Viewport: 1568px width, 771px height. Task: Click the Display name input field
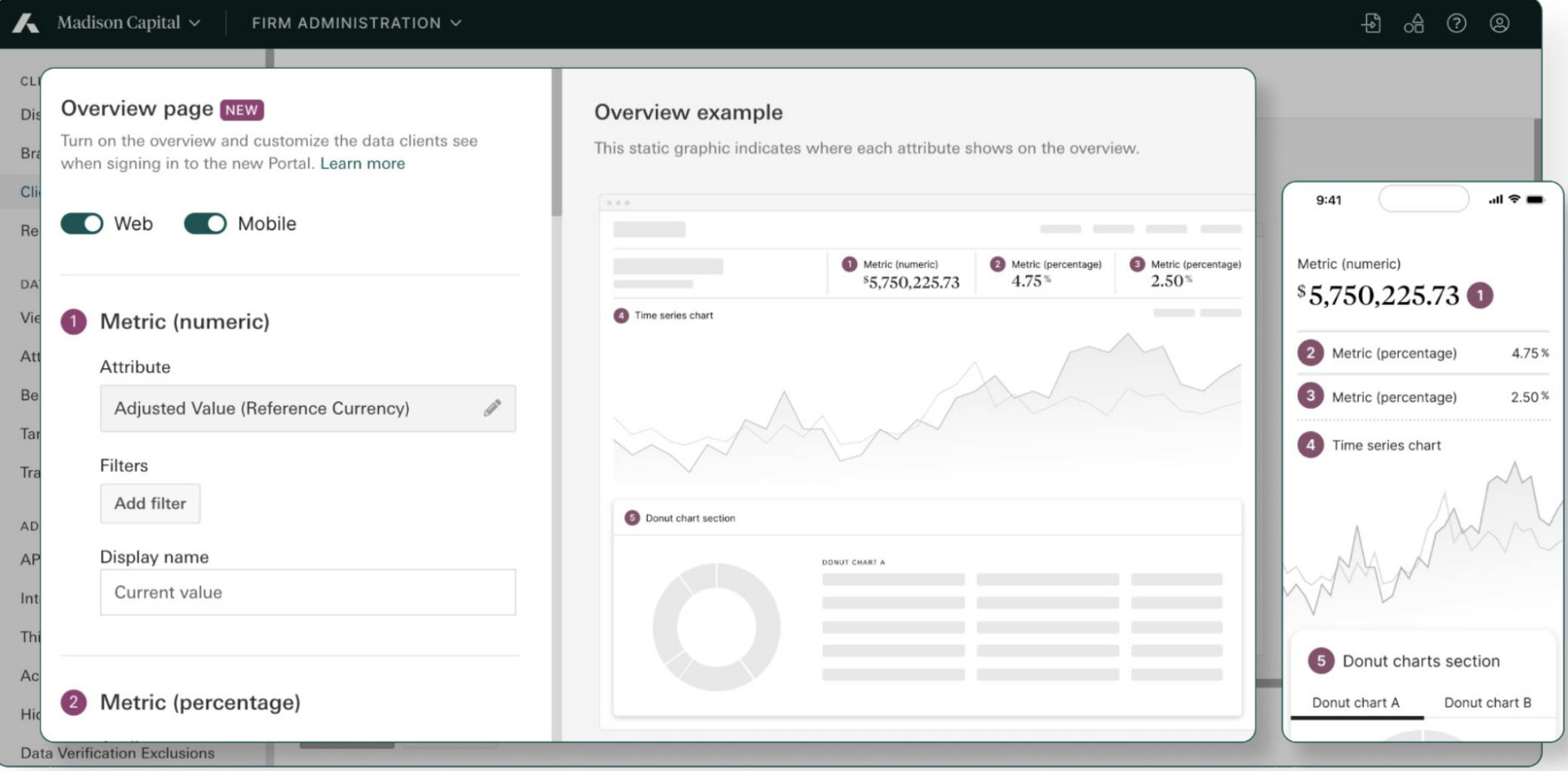click(x=308, y=592)
